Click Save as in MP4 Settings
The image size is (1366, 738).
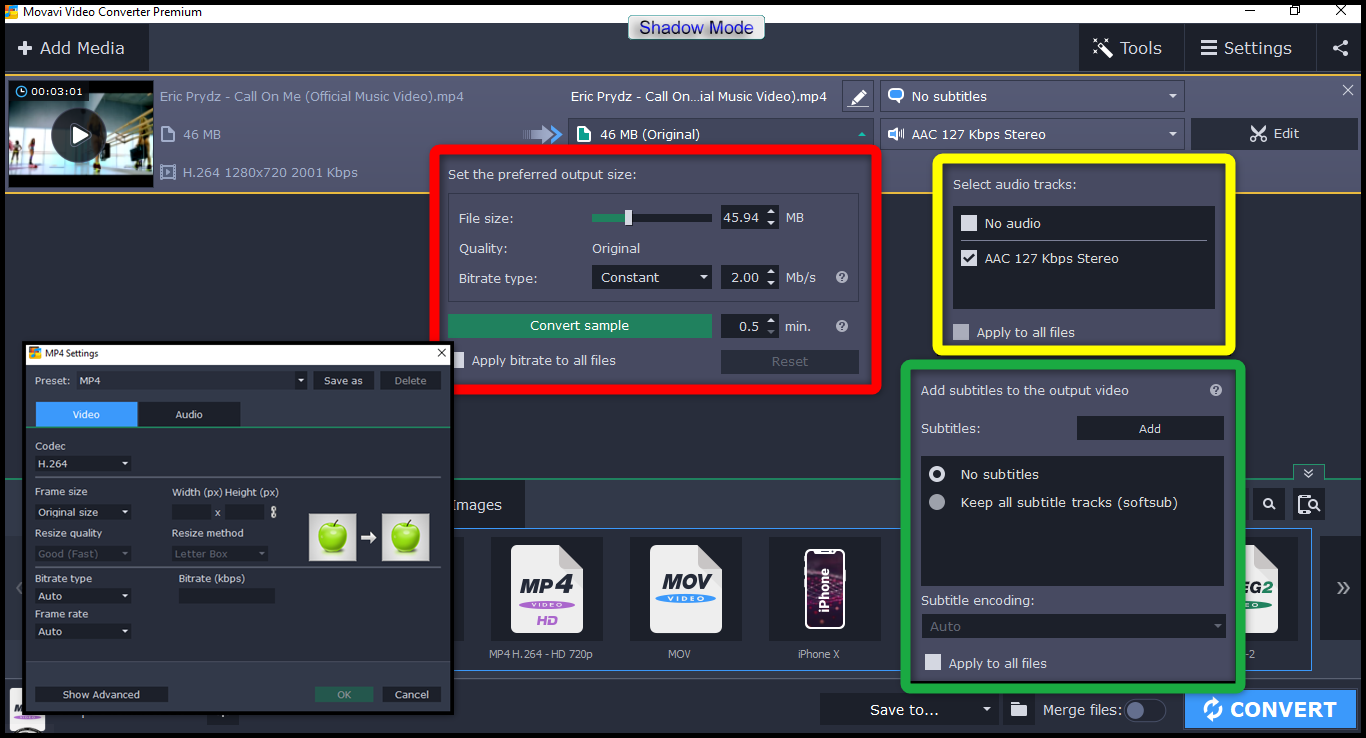pos(343,380)
